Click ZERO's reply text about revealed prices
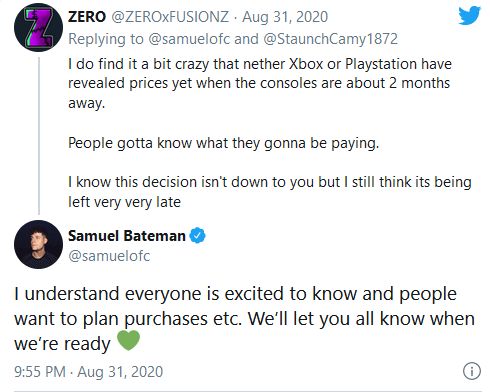 tap(260, 83)
